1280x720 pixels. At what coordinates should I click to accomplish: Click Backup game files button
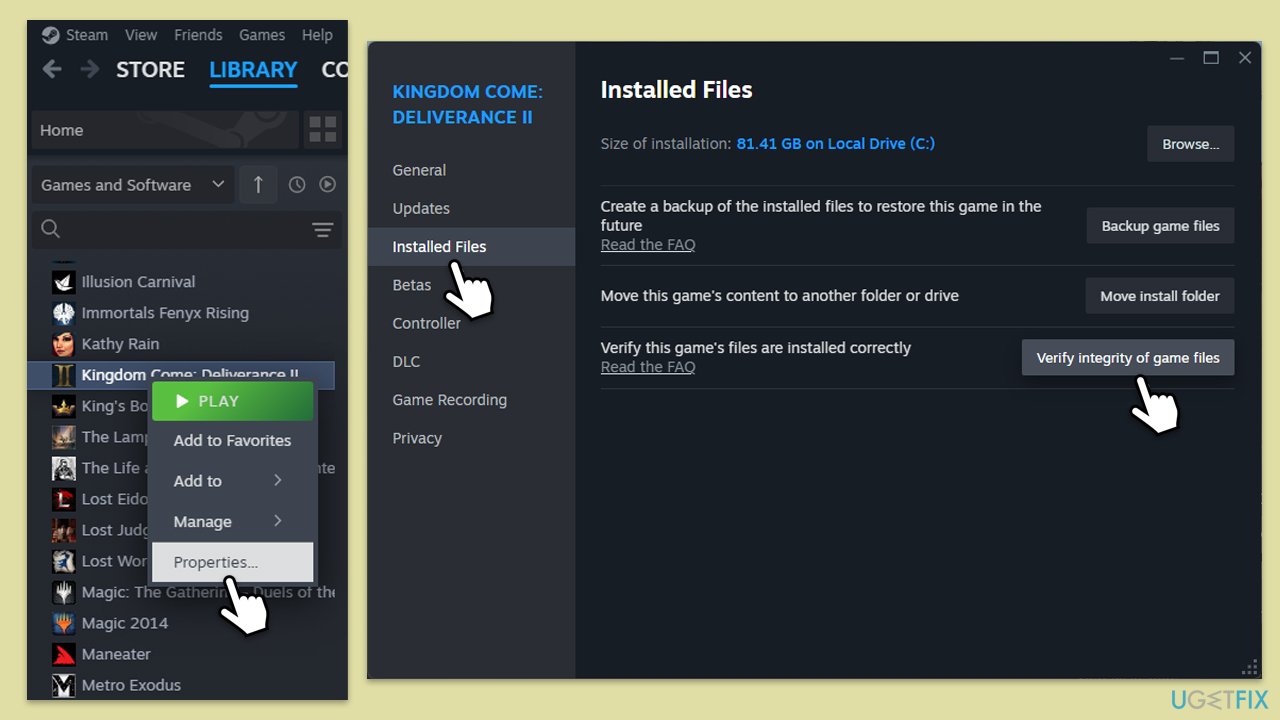(1160, 226)
